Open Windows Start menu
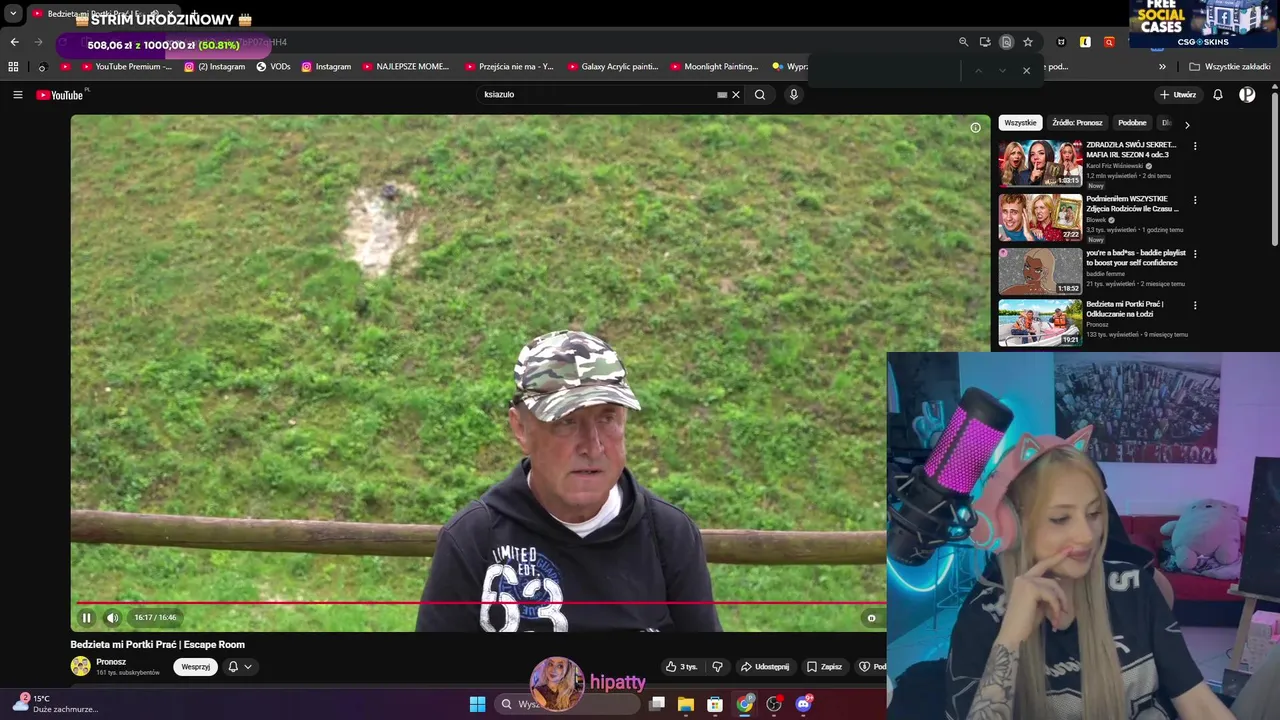 [x=478, y=704]
